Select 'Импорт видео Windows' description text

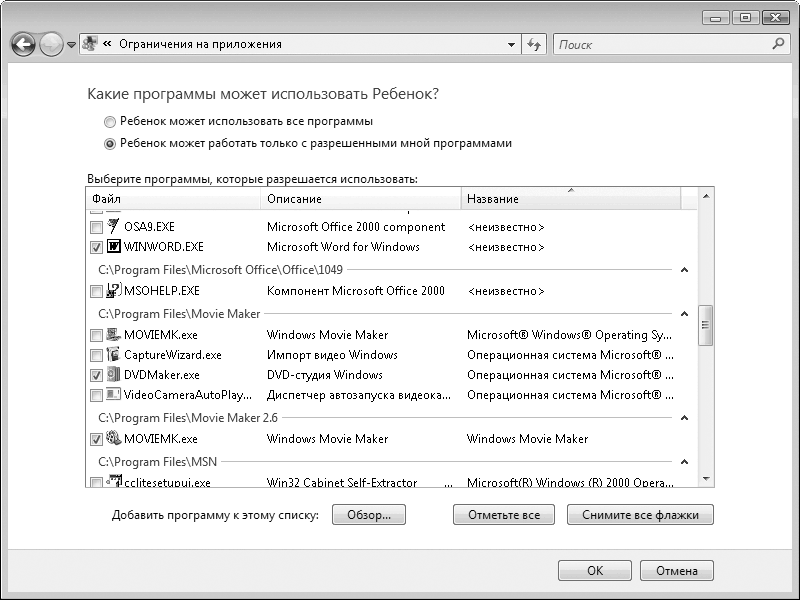(332, 355)
